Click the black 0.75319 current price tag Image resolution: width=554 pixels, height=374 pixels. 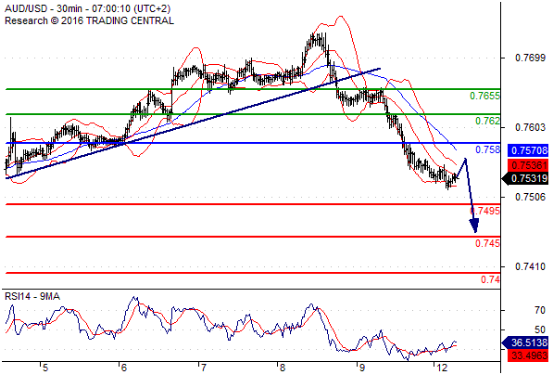(525, 179)
